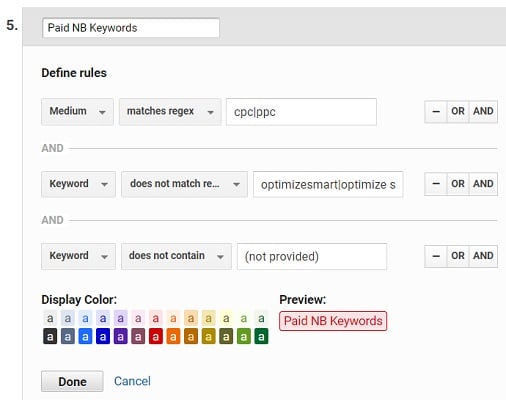Add OR condition to '(not provided)' rule
The height and width of the screenshot is (400, 506).
pos(458,256)
